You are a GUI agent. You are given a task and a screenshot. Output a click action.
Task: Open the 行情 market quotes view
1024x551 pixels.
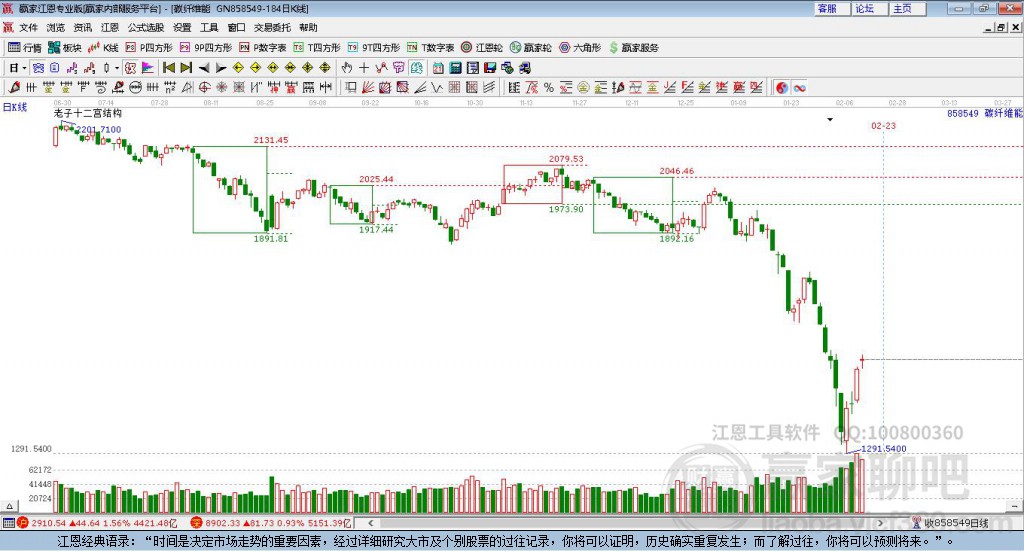coord(25,48)
